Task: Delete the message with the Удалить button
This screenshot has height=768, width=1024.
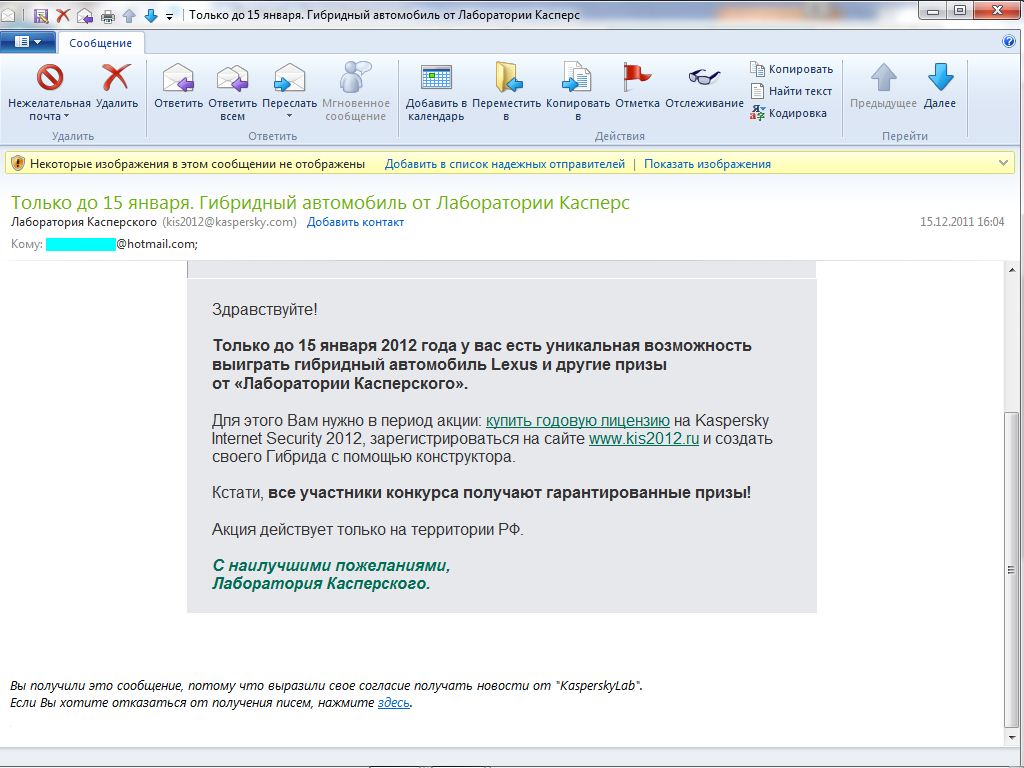Action: (117, 85)
